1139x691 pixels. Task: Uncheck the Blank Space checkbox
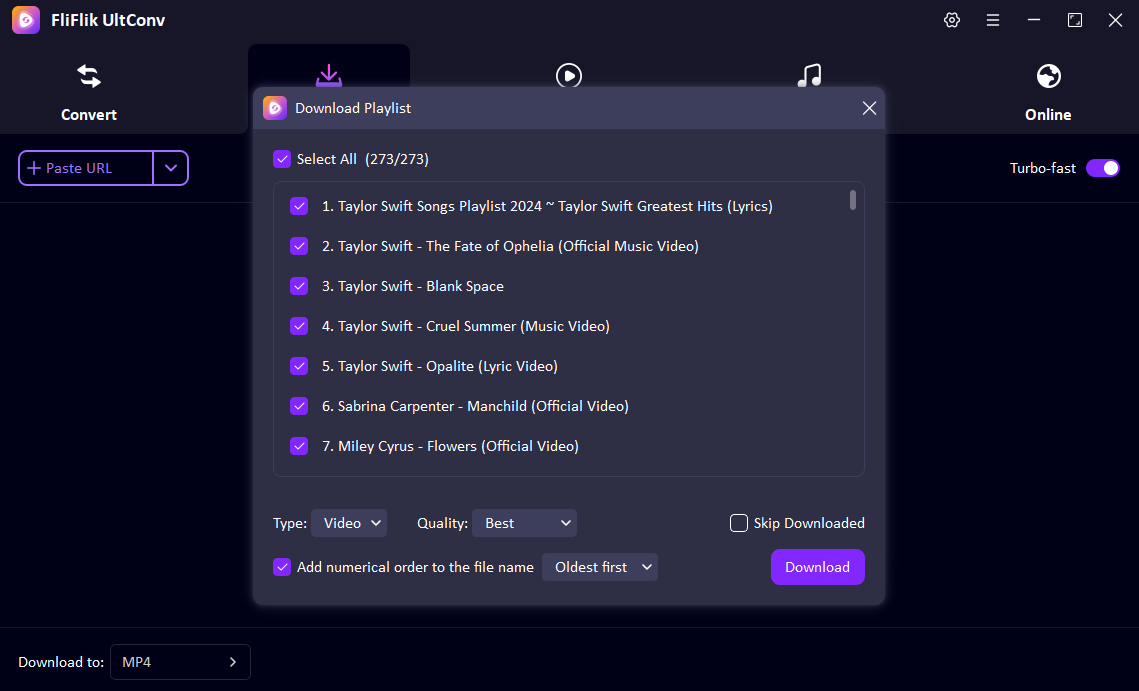pos(299,286)
